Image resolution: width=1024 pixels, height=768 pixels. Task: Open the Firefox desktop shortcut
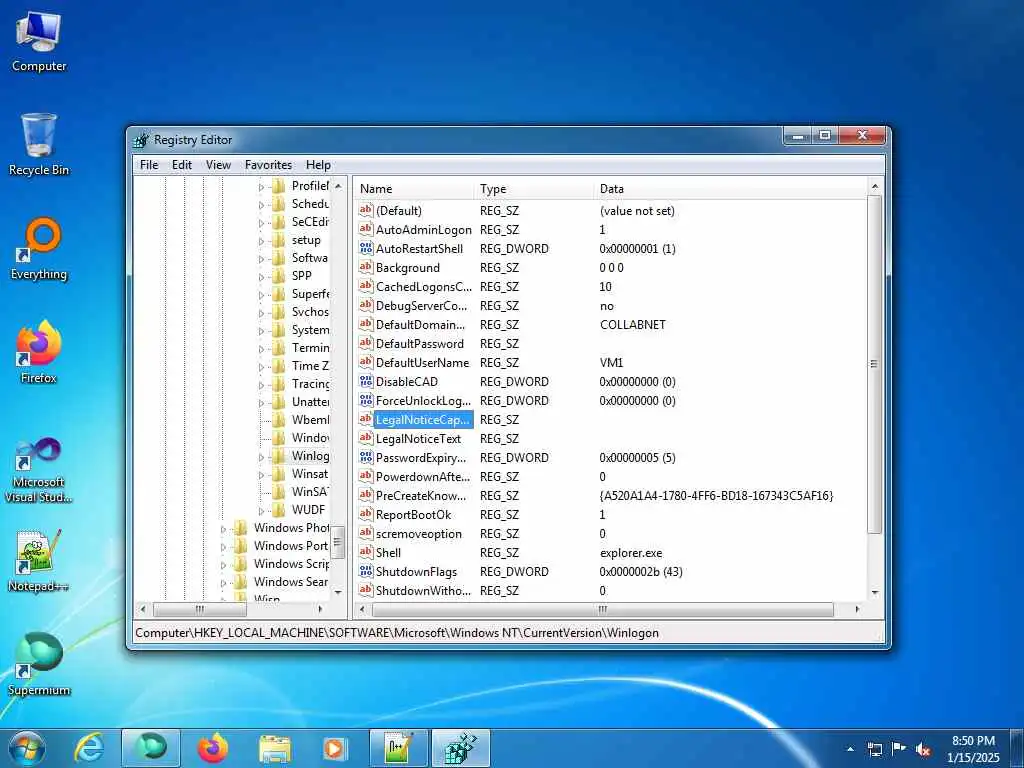(x=39, y=353)
